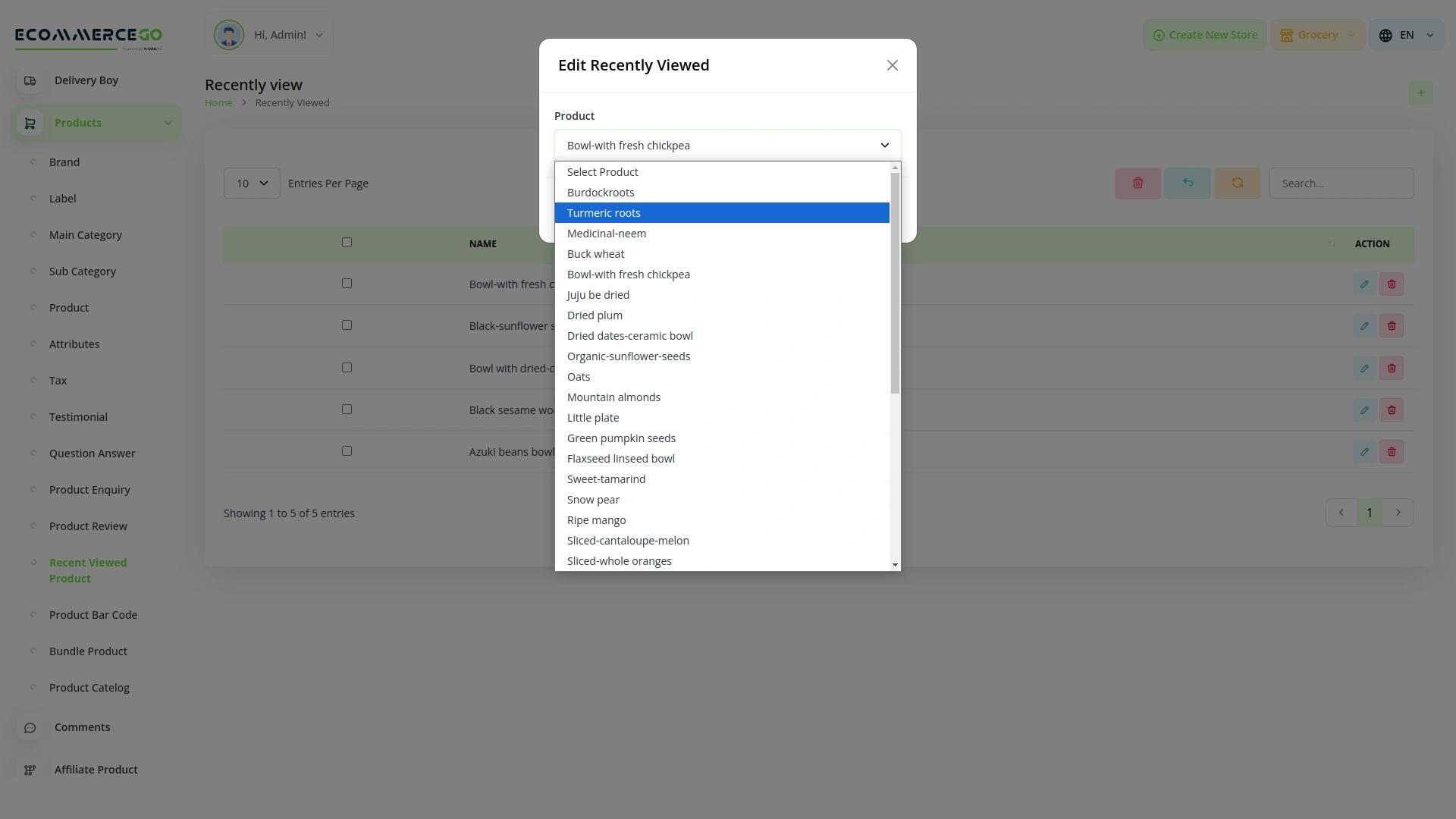Click the teal undo arrow icon

coord(1187,183)
